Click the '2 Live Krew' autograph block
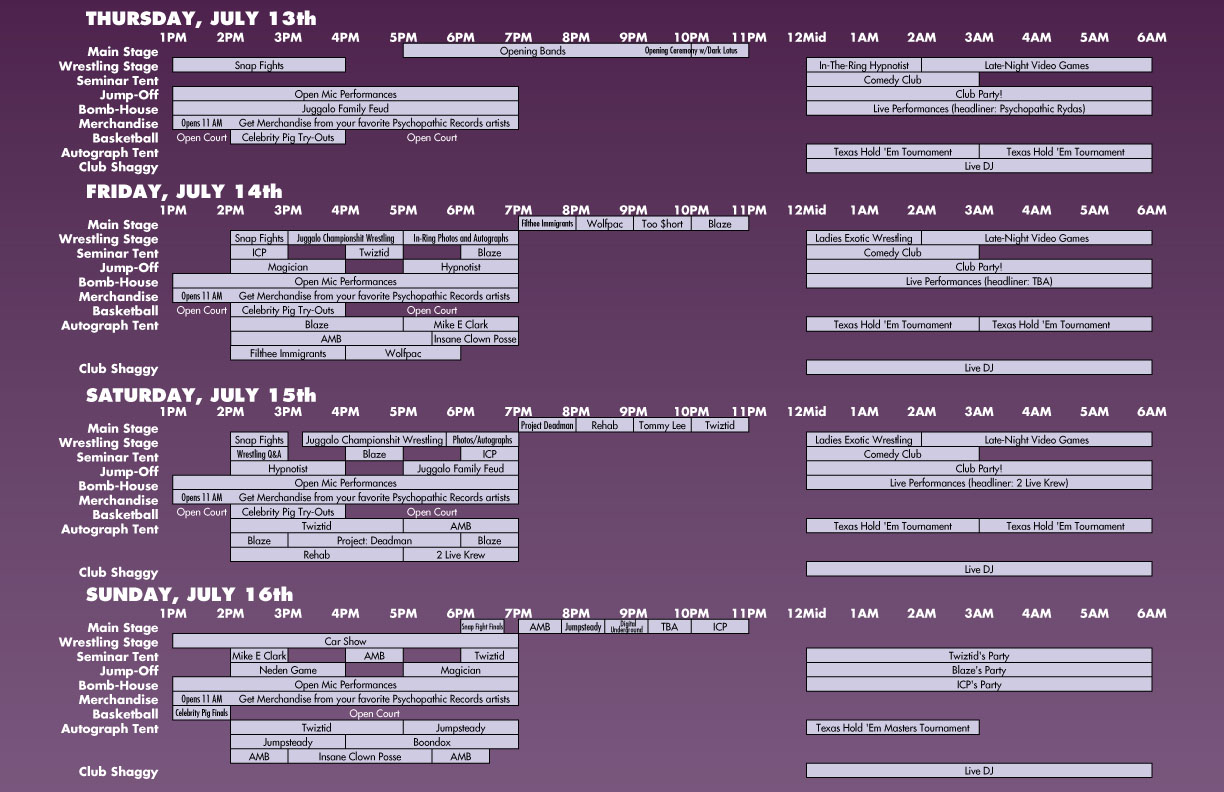1224x792 pixels. click(x=461, y=555)
